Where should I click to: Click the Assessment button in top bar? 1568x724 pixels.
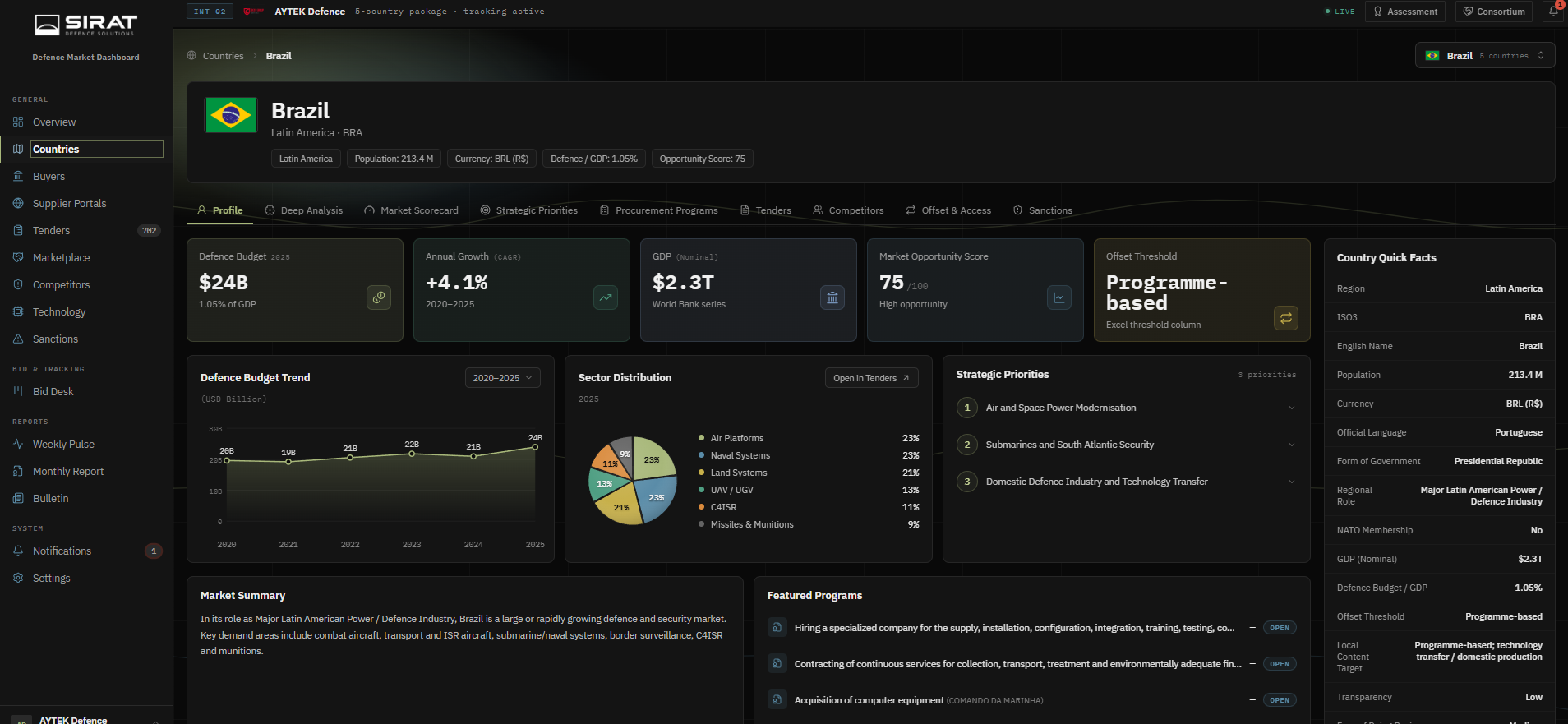[1405, 12]
